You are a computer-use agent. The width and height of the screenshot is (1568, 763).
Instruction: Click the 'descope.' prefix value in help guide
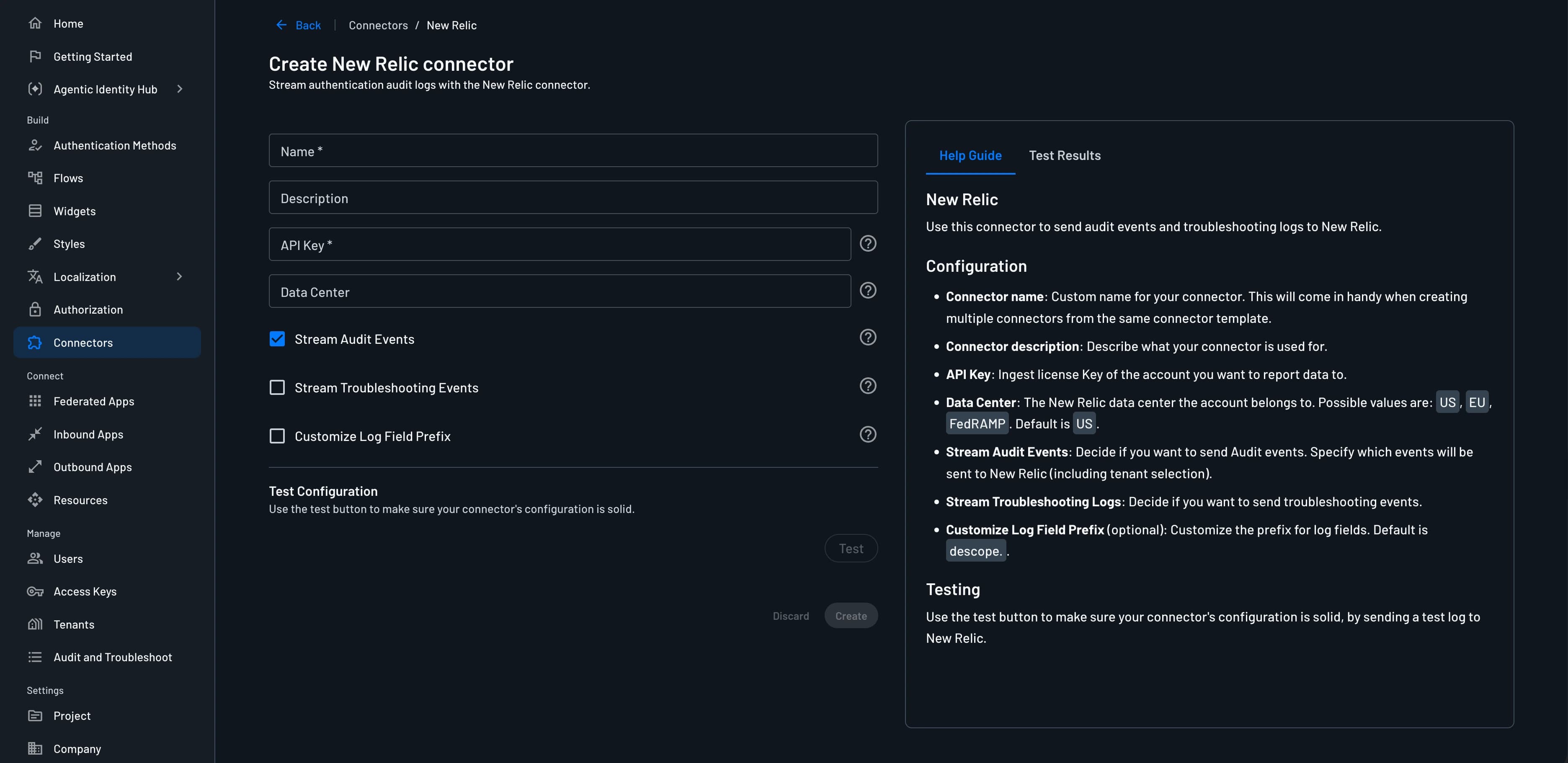coord(976,551)
